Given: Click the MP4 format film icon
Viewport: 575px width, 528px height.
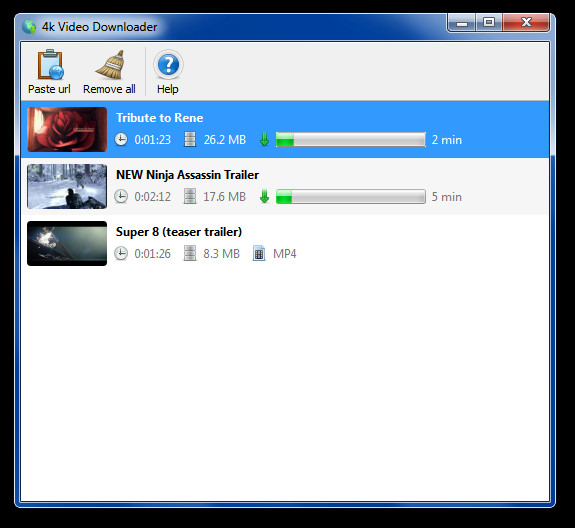Looking at the screenshot, I should 259,253.
